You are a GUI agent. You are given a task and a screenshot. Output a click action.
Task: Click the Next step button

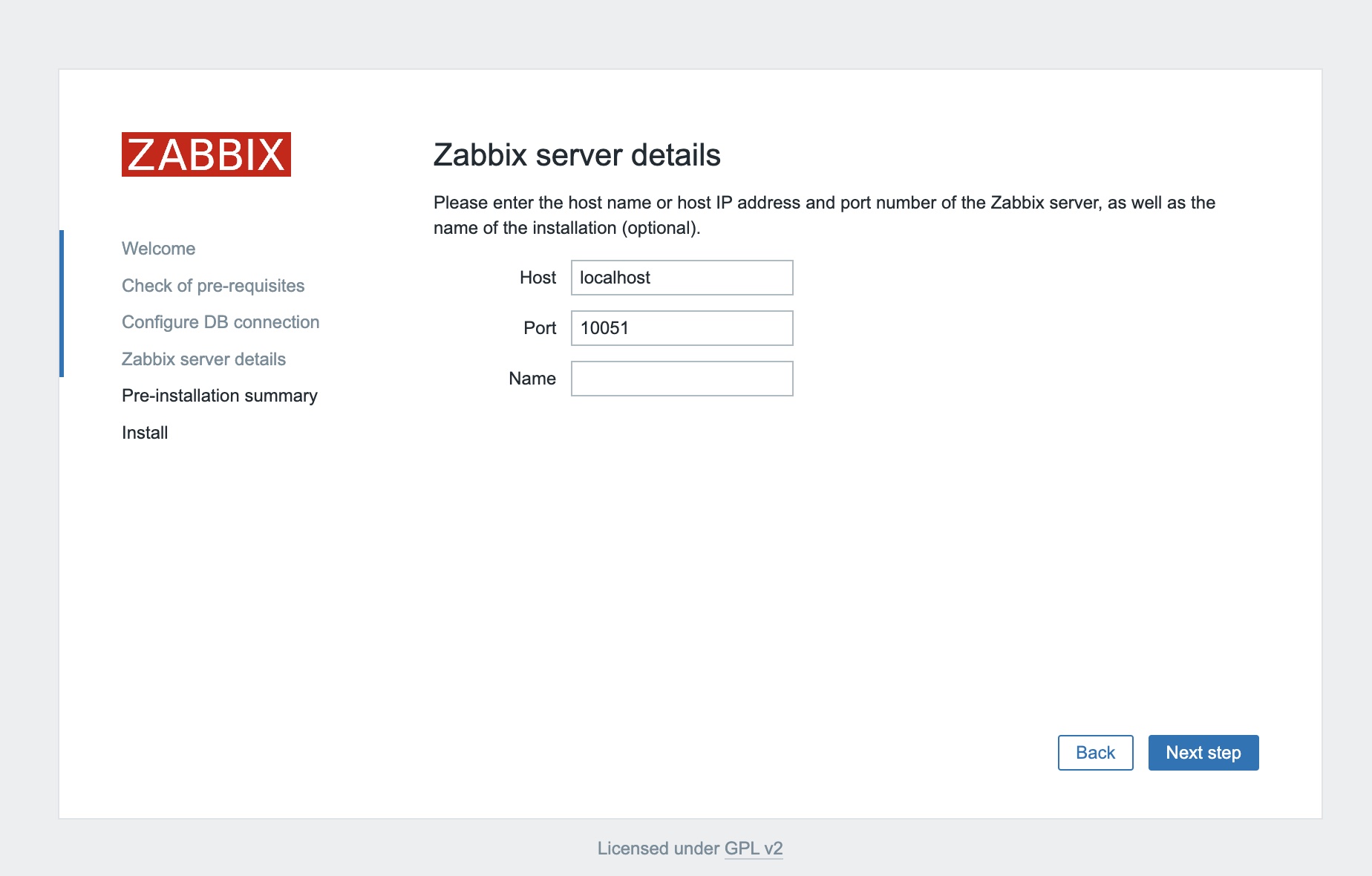1203,753
